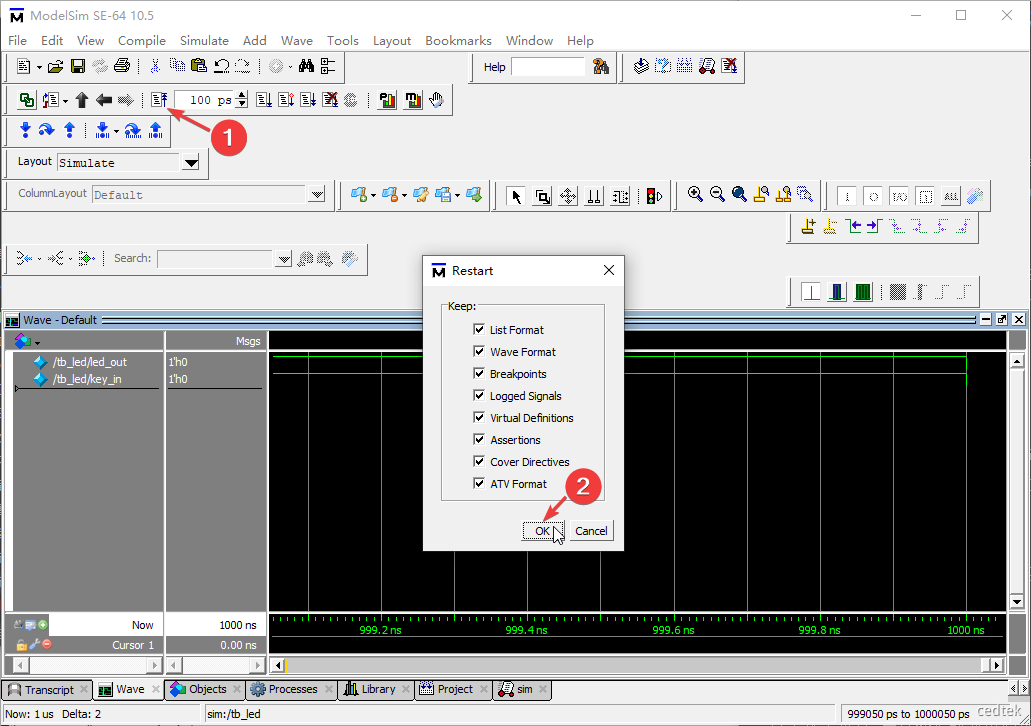
Task: Uncheck the ATV Format checkbox
Action: point(479,483)
